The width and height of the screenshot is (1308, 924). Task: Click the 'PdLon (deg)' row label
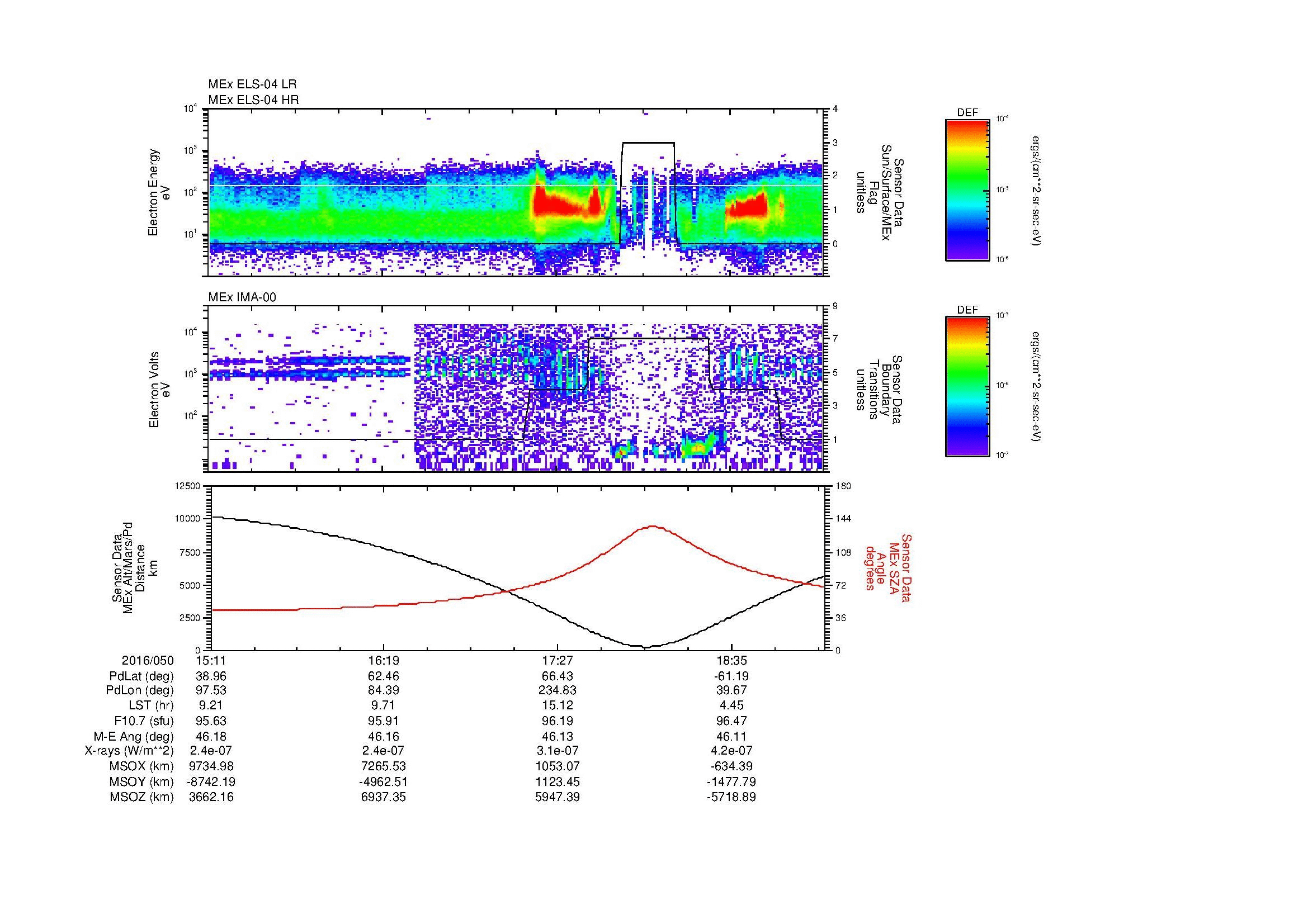coord(140,690)
